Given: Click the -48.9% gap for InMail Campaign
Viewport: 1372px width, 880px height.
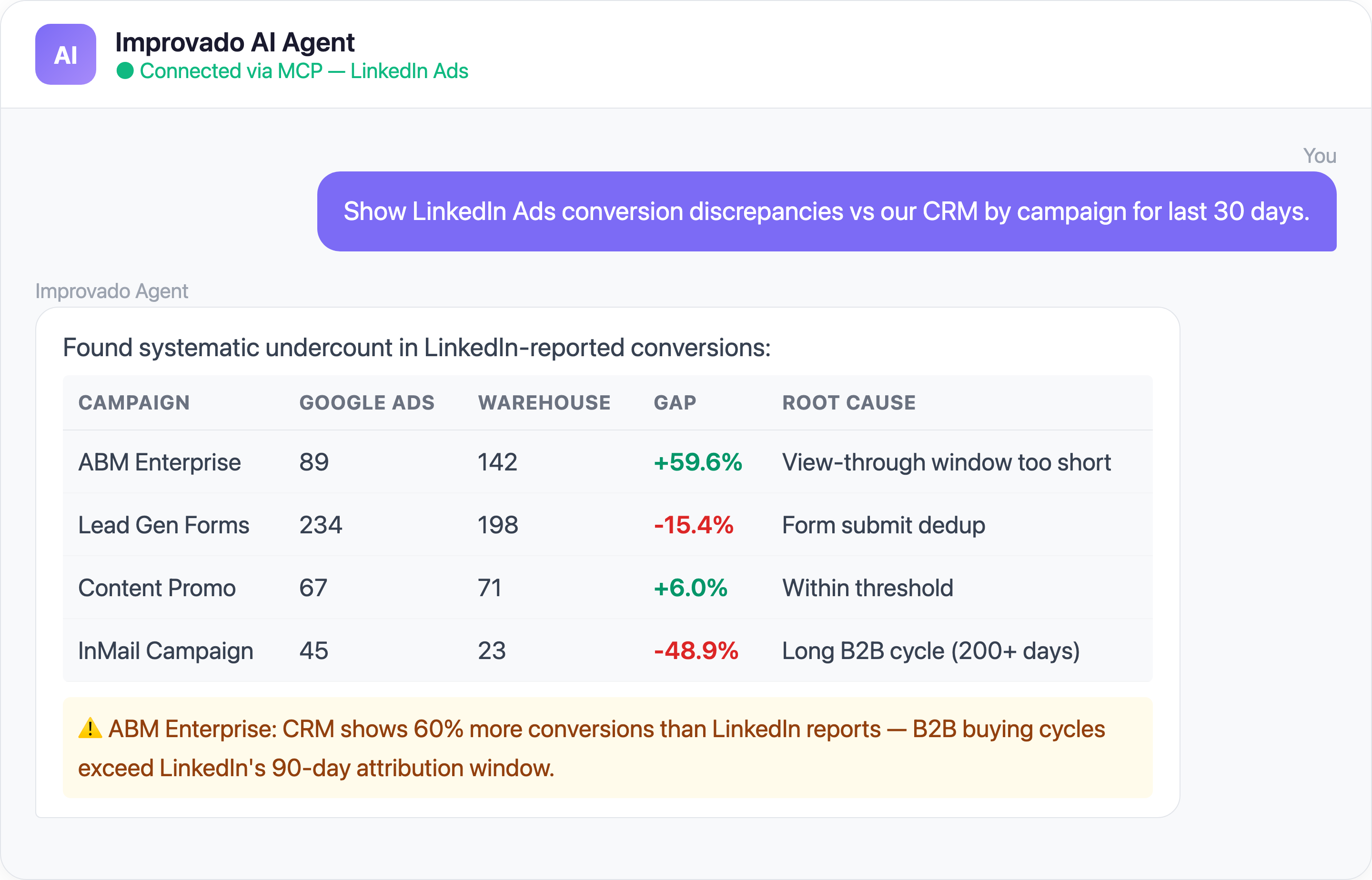Looking at the screenshot, I should pos(695,650).
